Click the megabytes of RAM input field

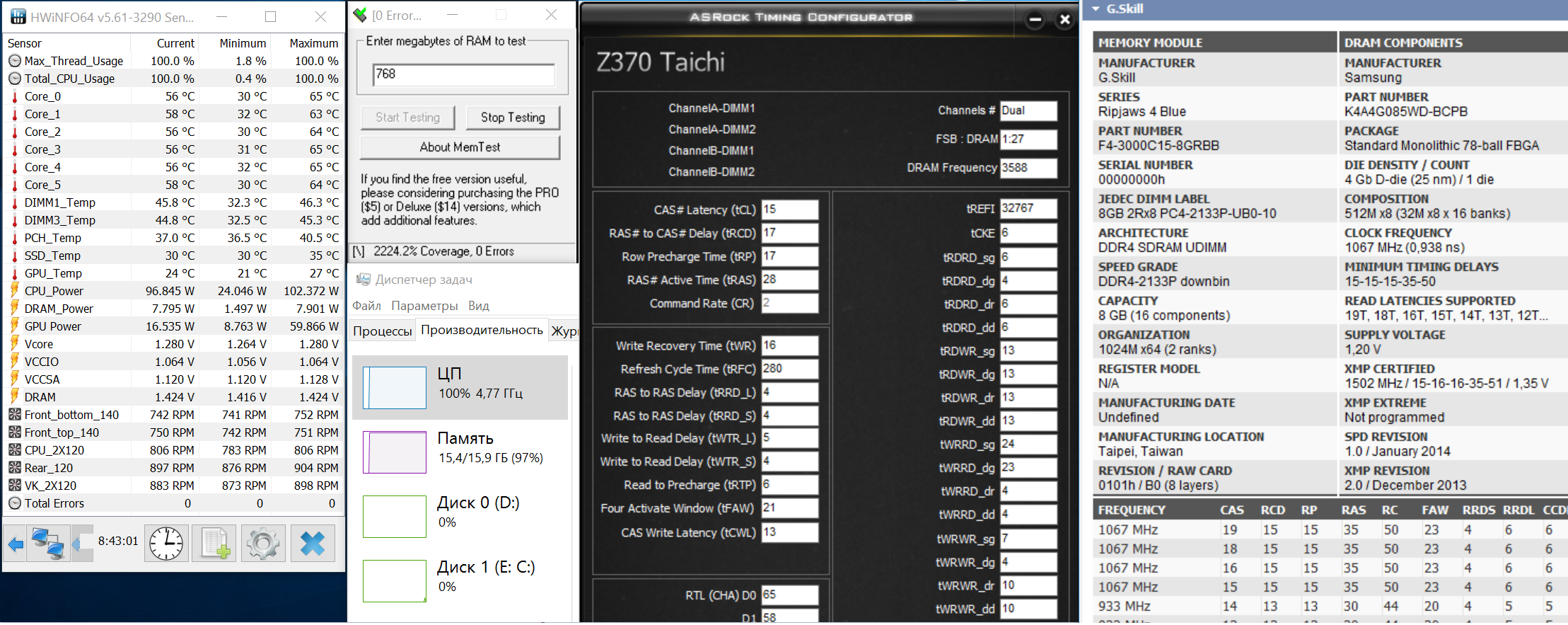(x=464, y=74)
